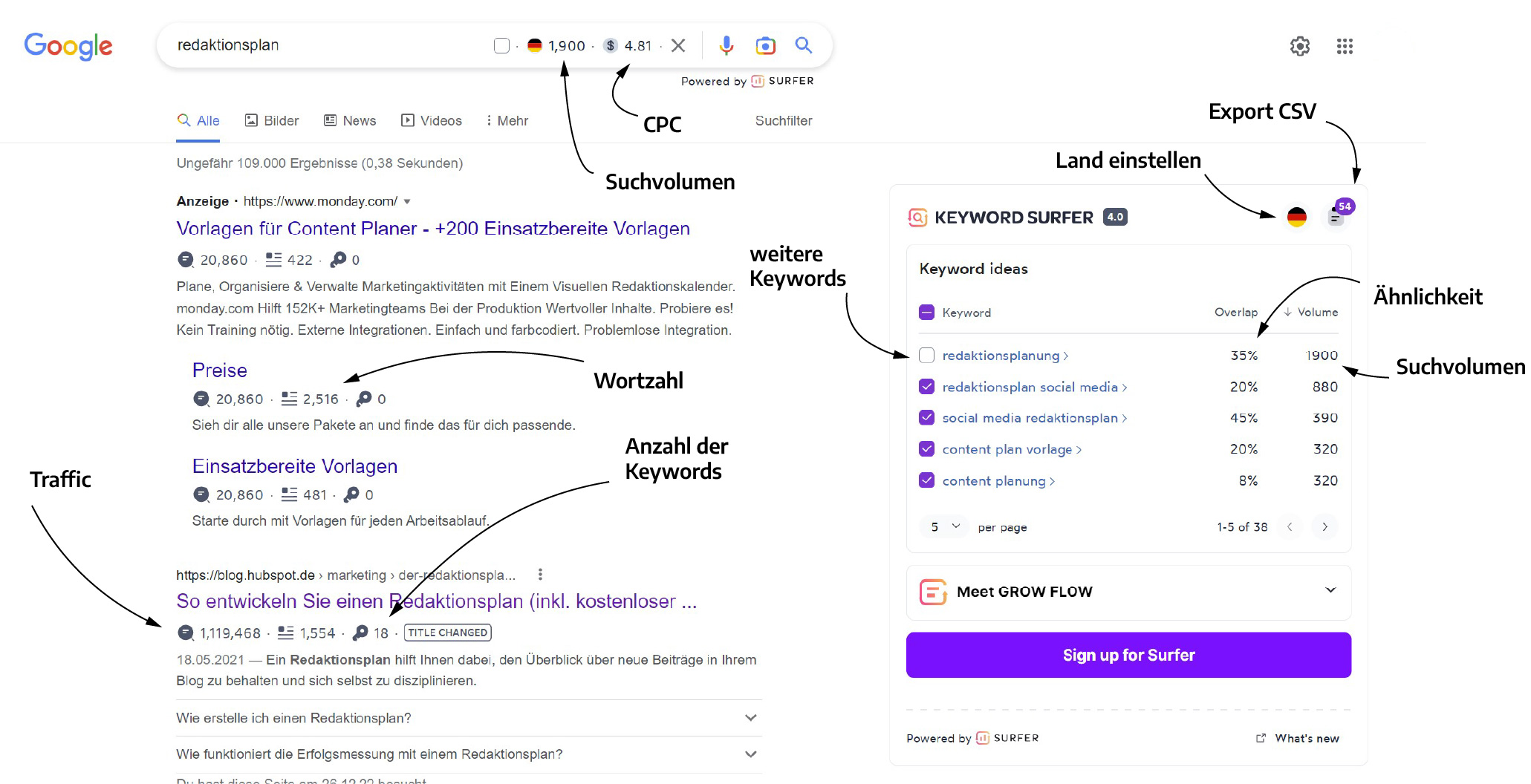
Task: Open the Preise sitelink
Action: click(x=220, y=370)
